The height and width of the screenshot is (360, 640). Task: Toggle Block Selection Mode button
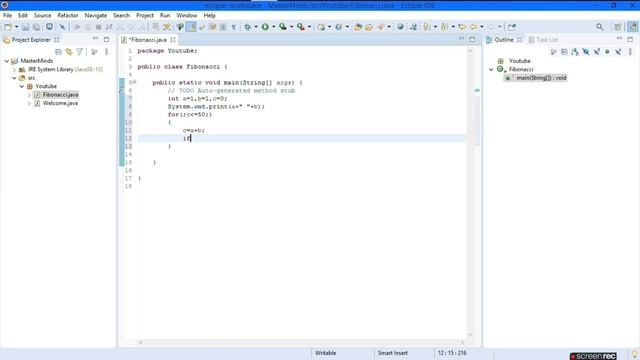pyautogui.click(x=223, y=27)
